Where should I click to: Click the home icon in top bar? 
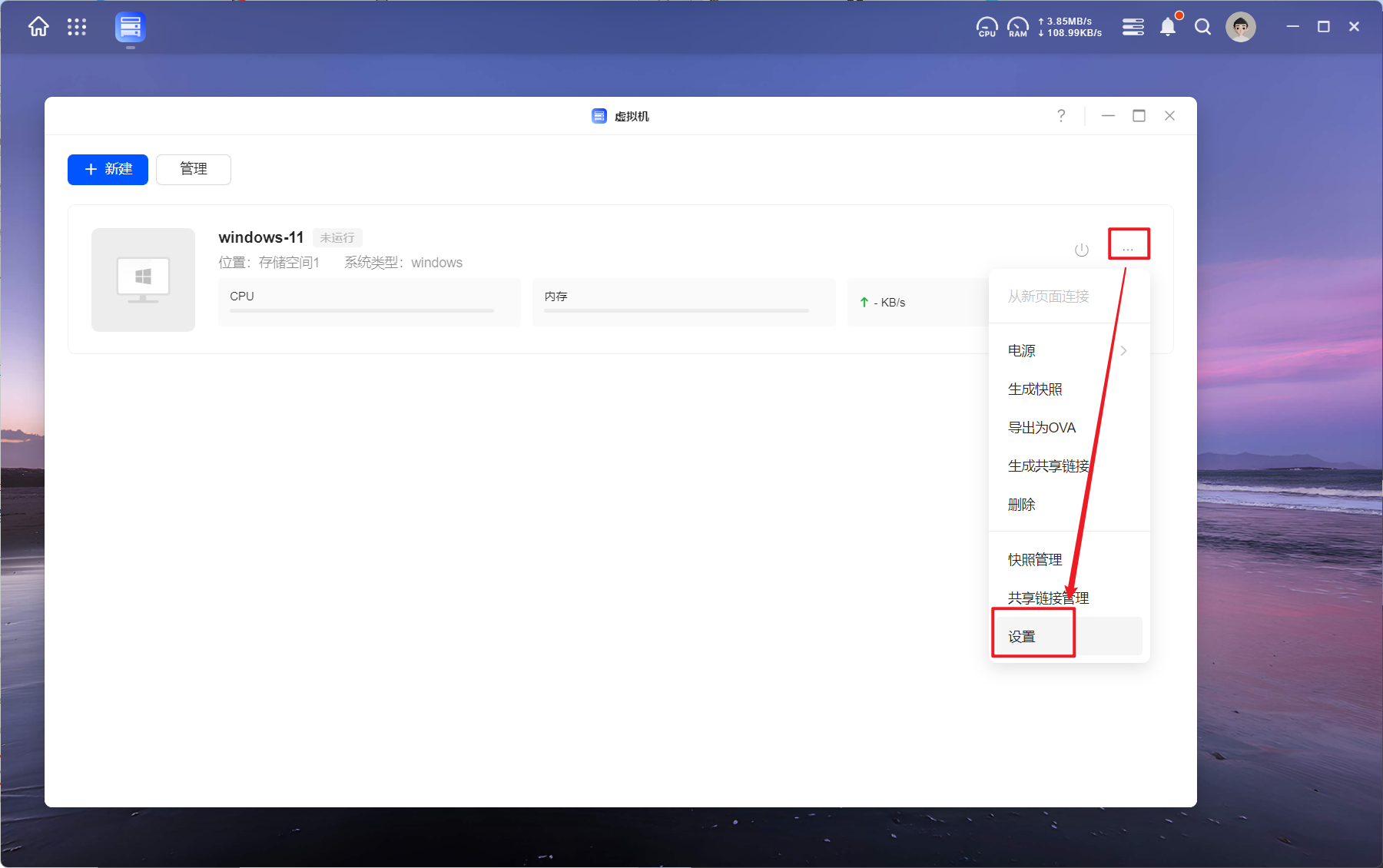(38, 28)
